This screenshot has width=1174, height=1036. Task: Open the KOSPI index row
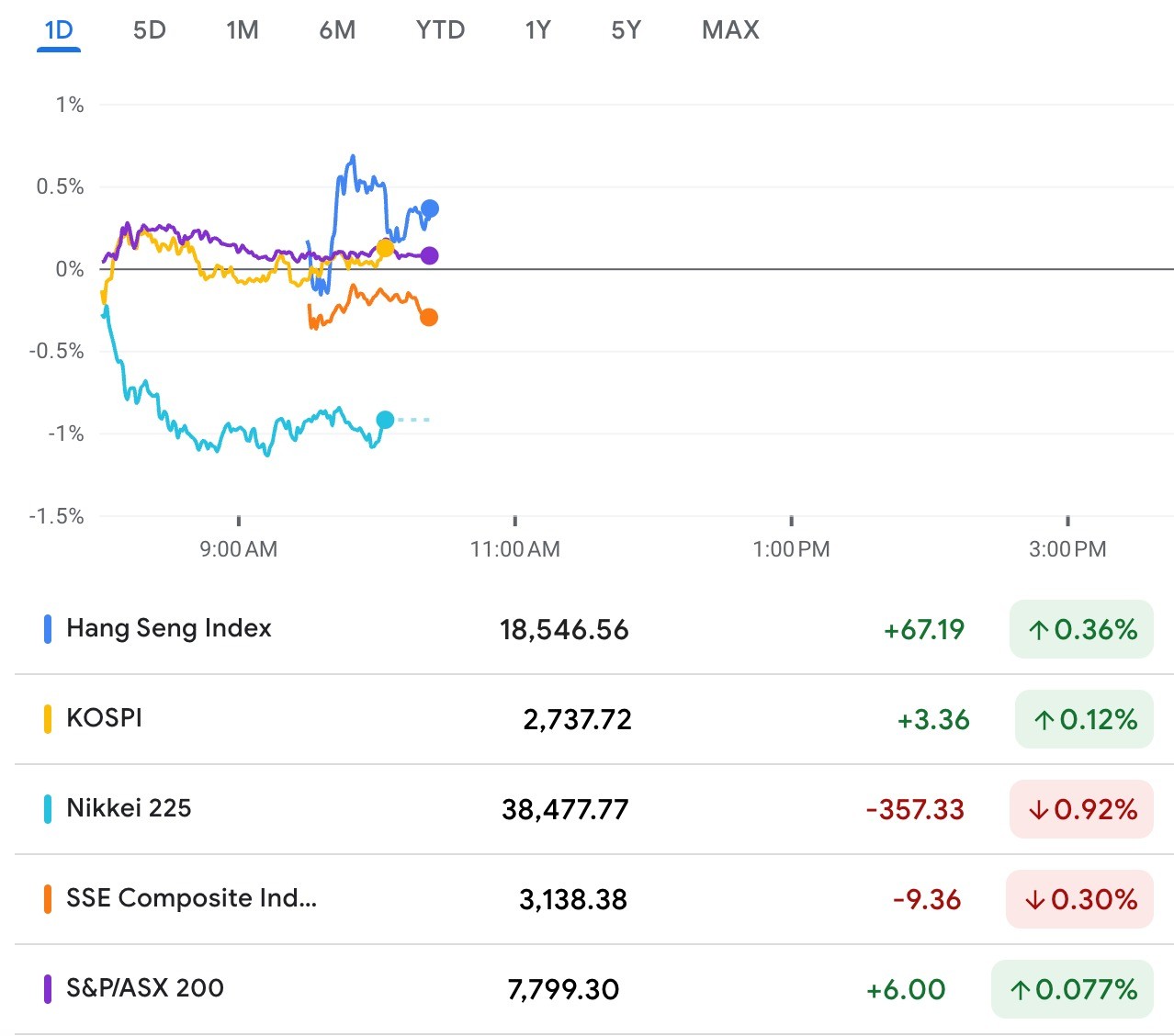pos(594,719)
